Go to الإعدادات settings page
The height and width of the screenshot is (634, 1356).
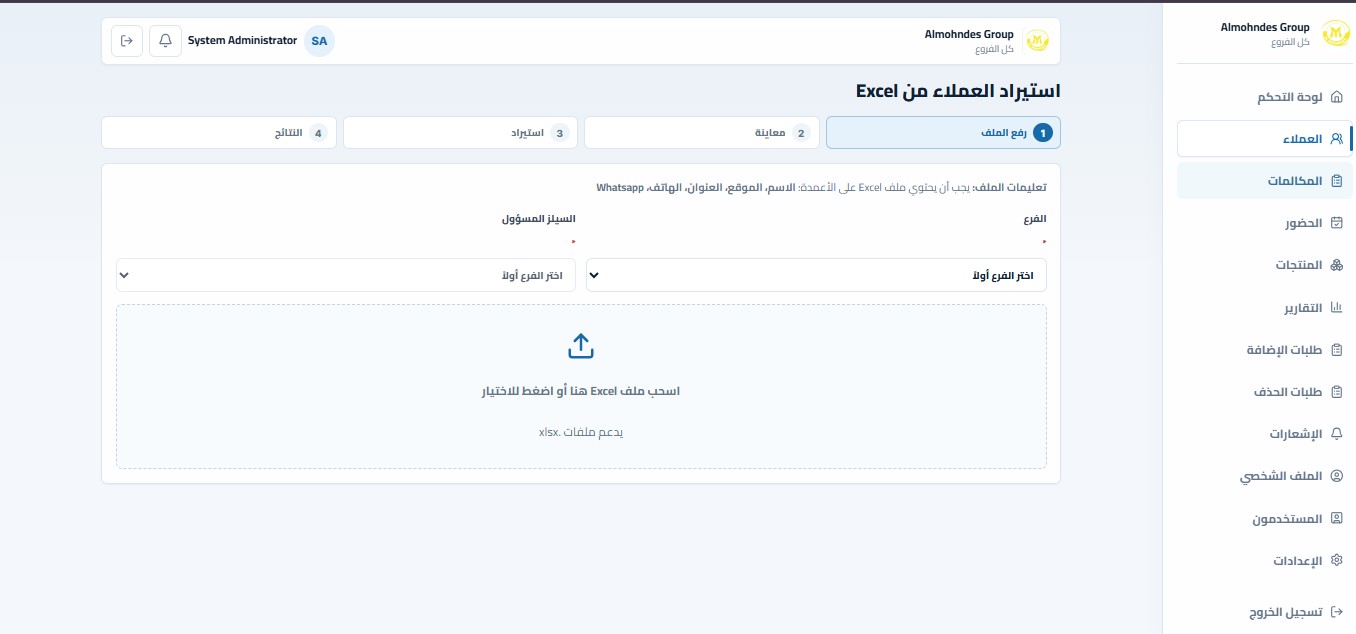point(1265,561)
